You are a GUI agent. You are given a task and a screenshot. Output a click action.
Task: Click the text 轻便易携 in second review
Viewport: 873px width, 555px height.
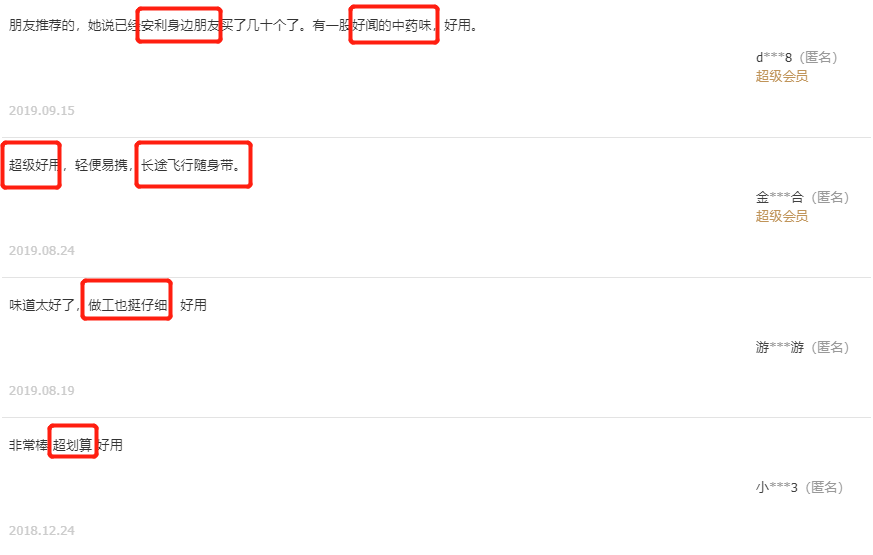pos(101,165)
